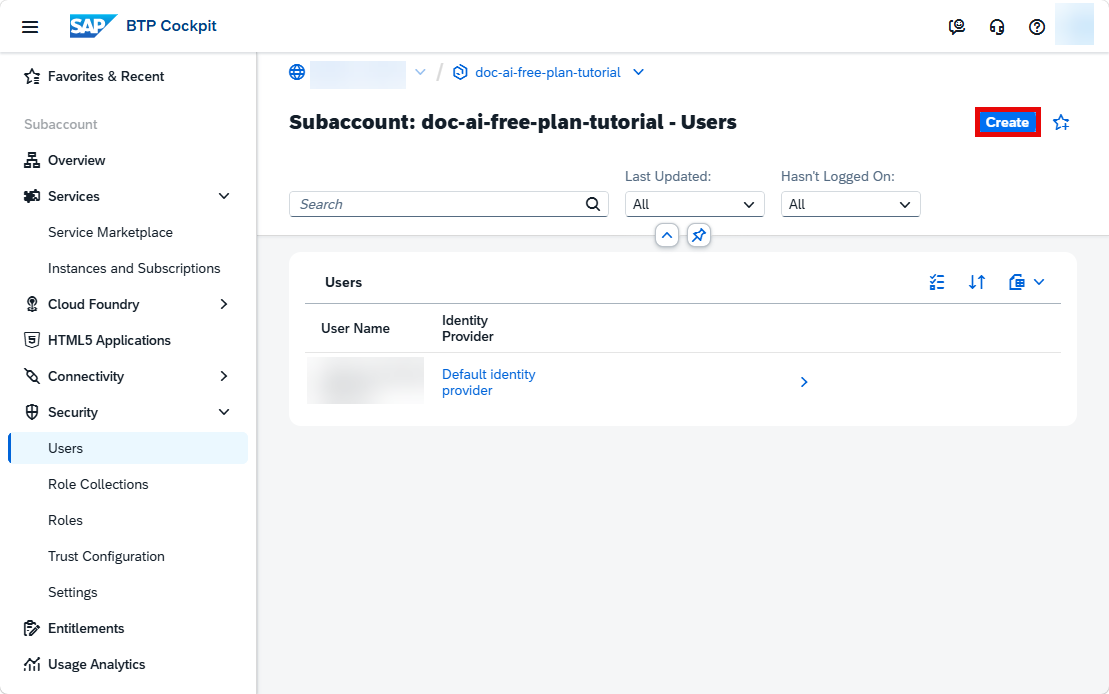Select the Users menu item
Screen dimensions: 1109x694
128,449
